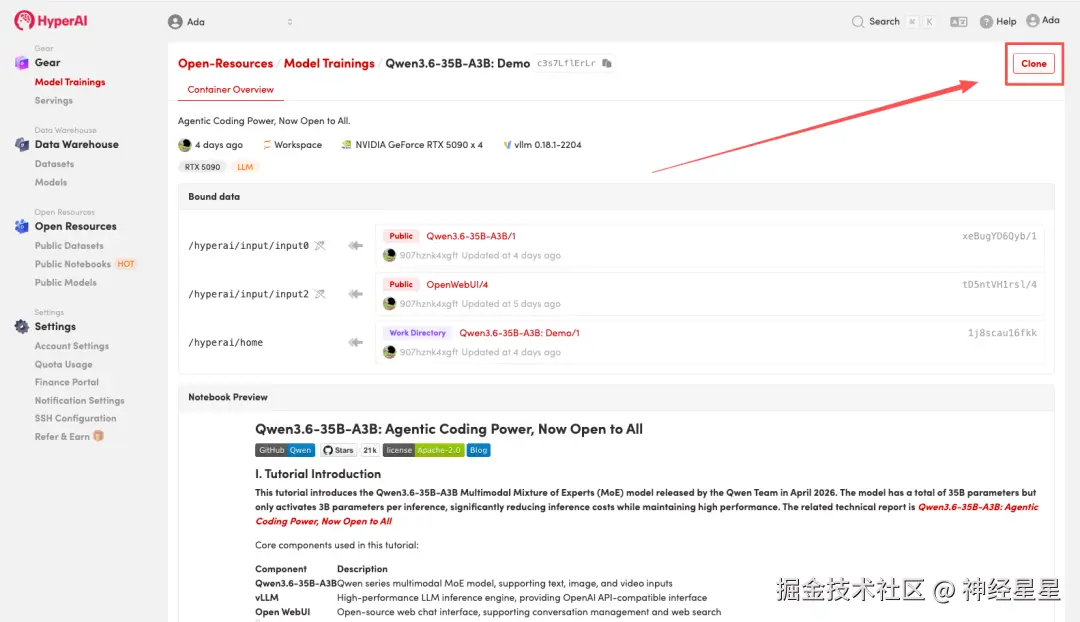Click the Work Directory badge

417,333
